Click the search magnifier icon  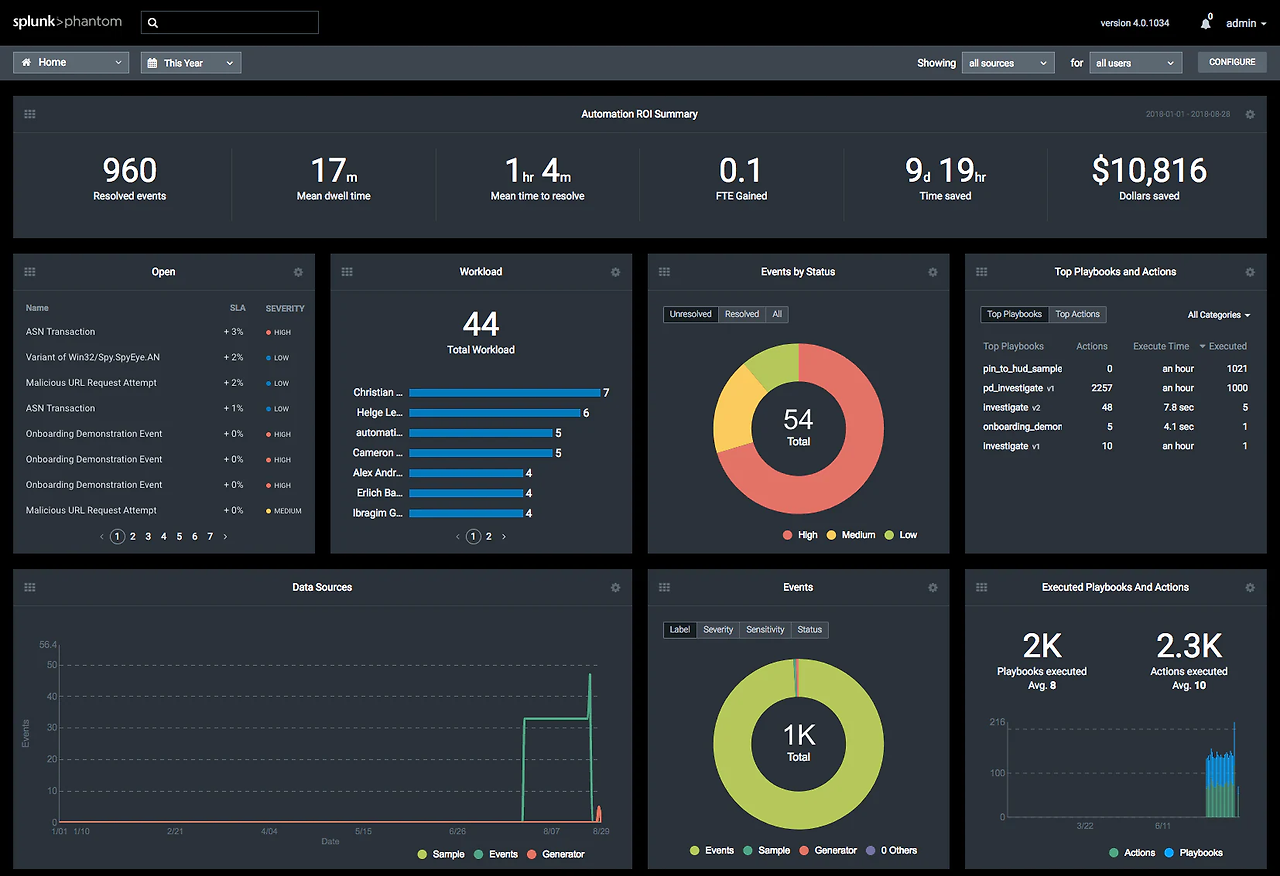[x=152, y=22]
